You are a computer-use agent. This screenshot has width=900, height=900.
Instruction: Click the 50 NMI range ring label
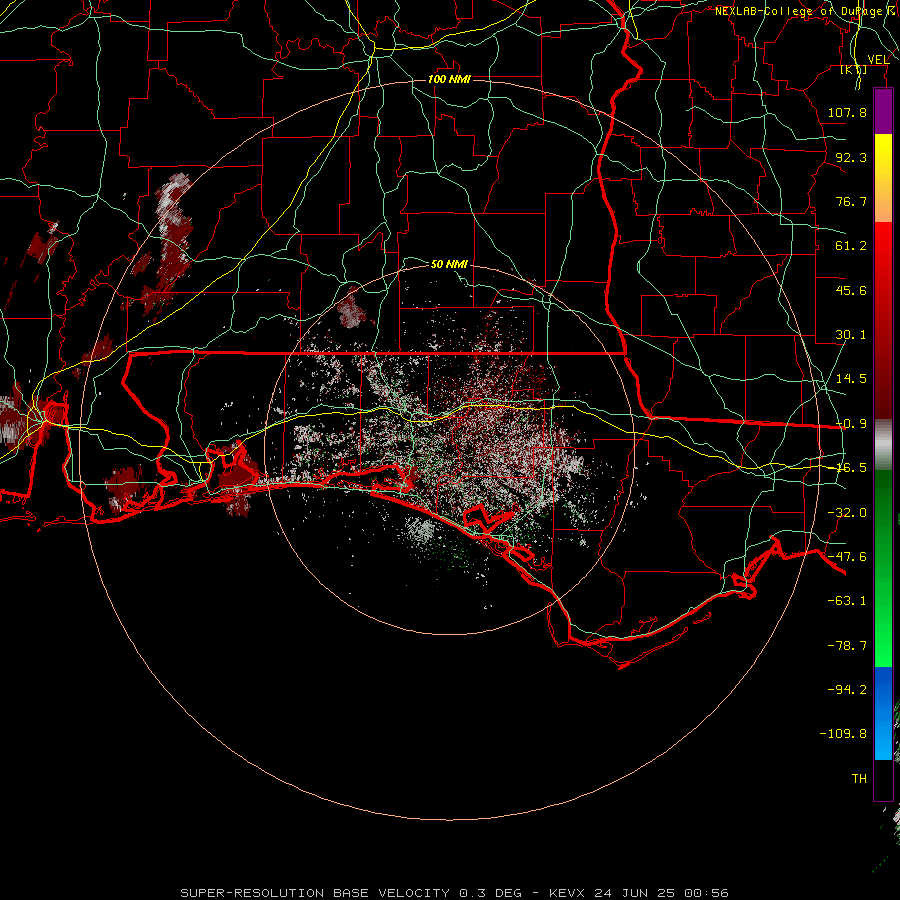tap(449, 264)
